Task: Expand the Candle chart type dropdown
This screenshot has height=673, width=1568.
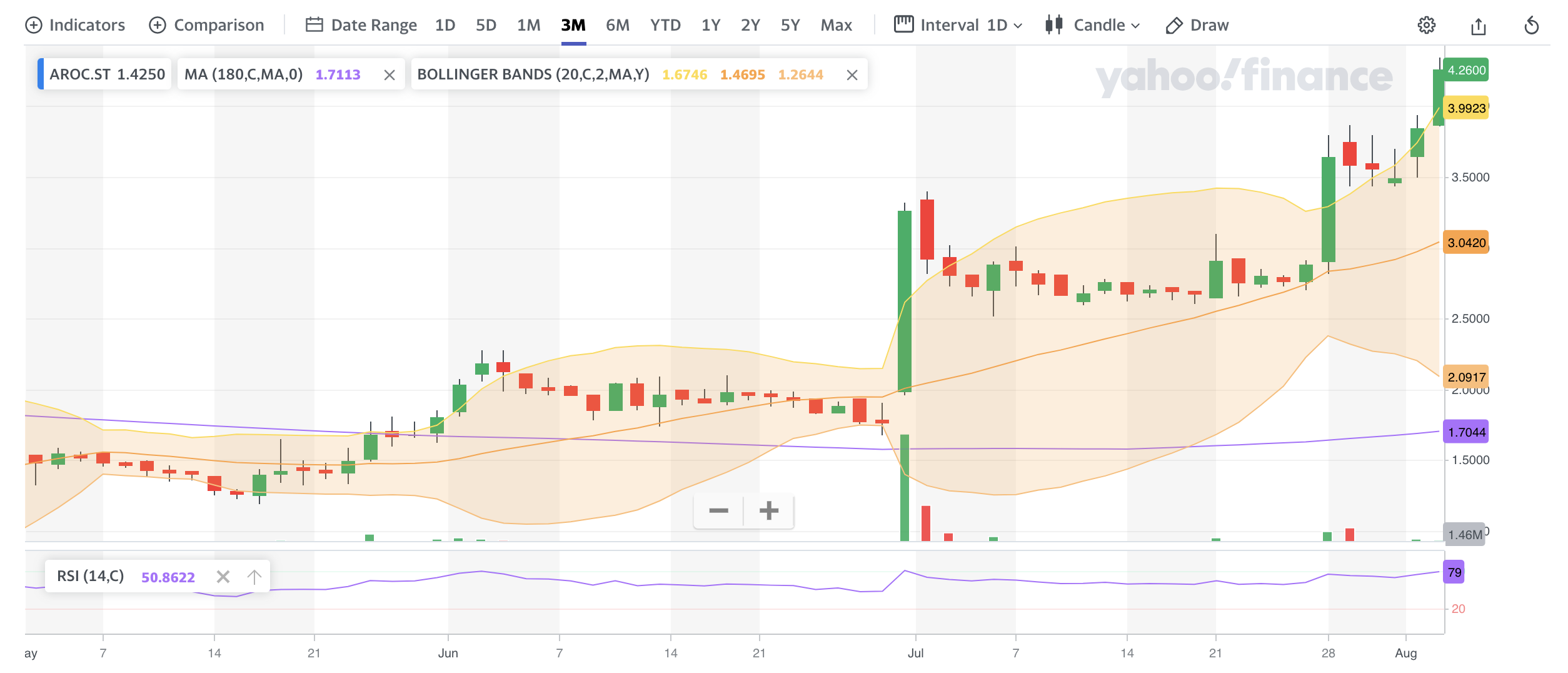Action: (x=1092, y=26)
